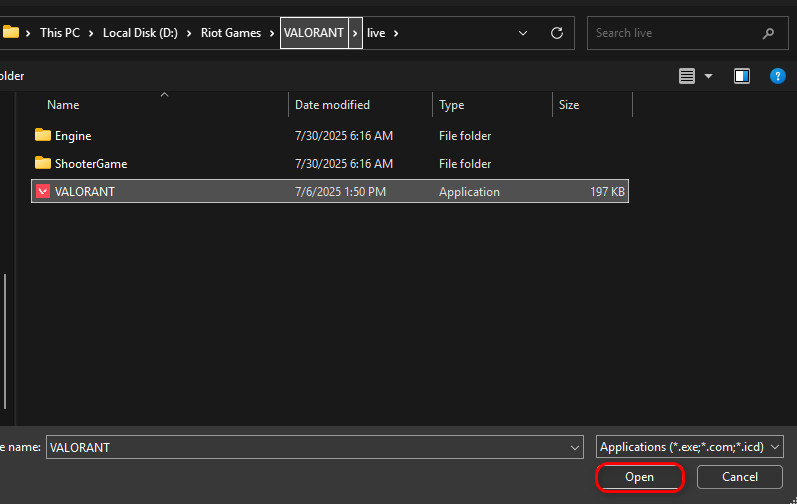Sort by Name column header

63,105
